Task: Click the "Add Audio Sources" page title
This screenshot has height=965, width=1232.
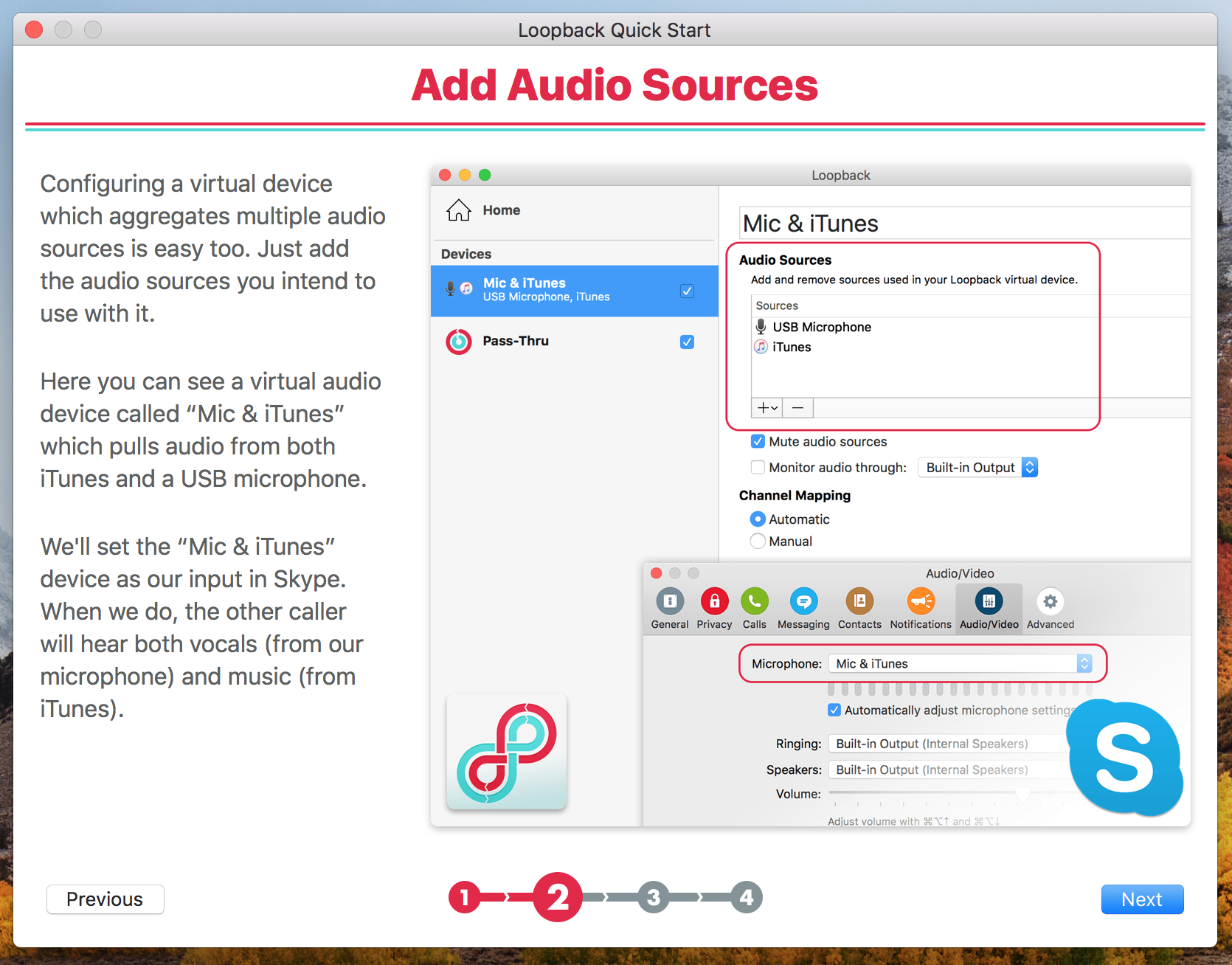Action: [615, 85]
